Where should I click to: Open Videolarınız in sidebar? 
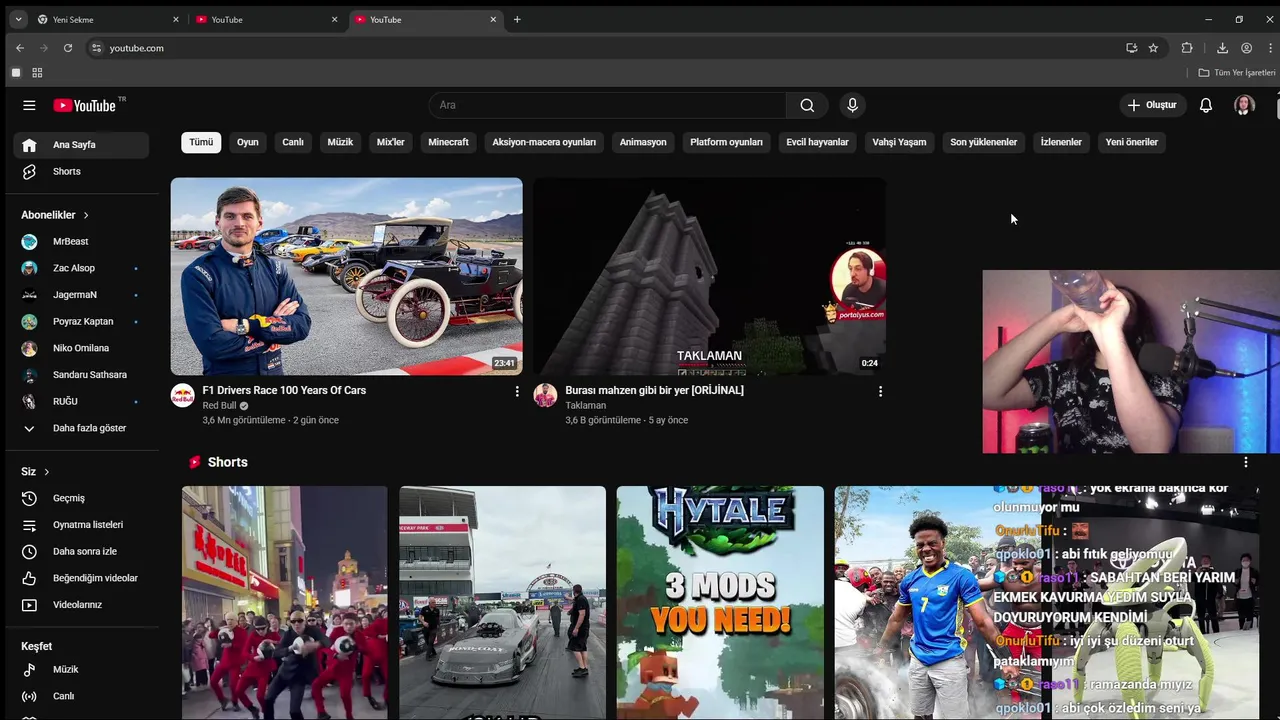[81, 605]
